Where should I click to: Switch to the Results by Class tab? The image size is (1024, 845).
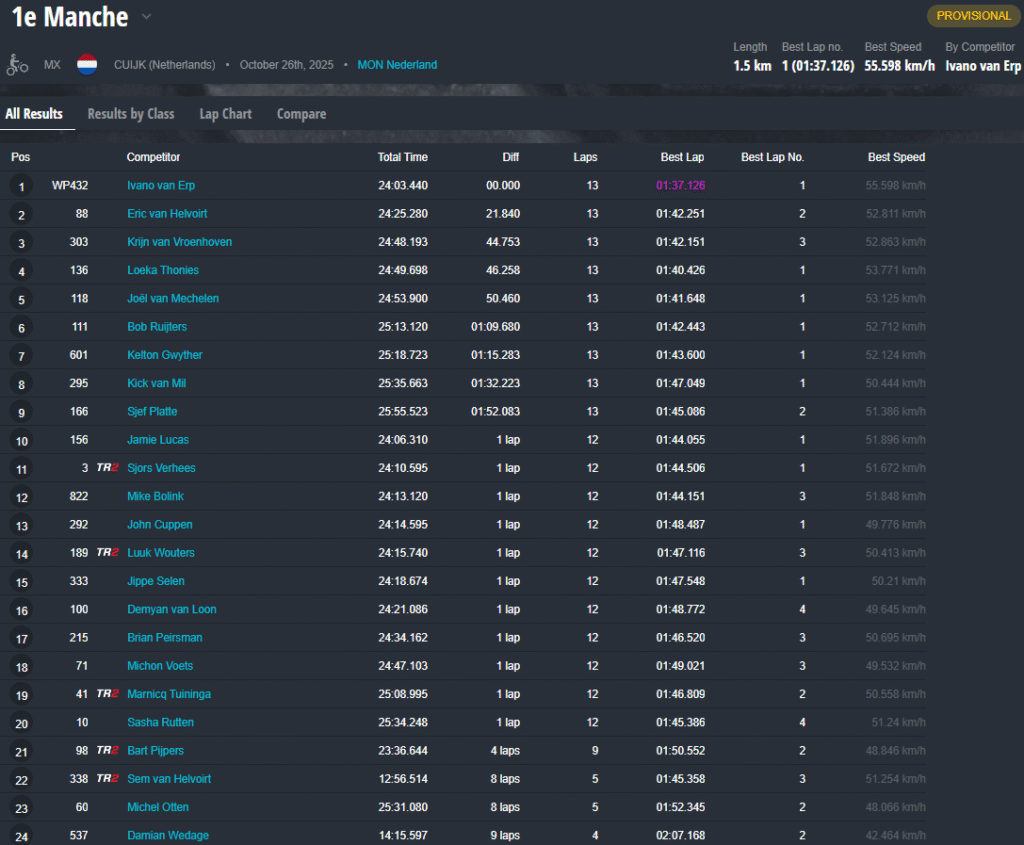[x=131, y=114]
